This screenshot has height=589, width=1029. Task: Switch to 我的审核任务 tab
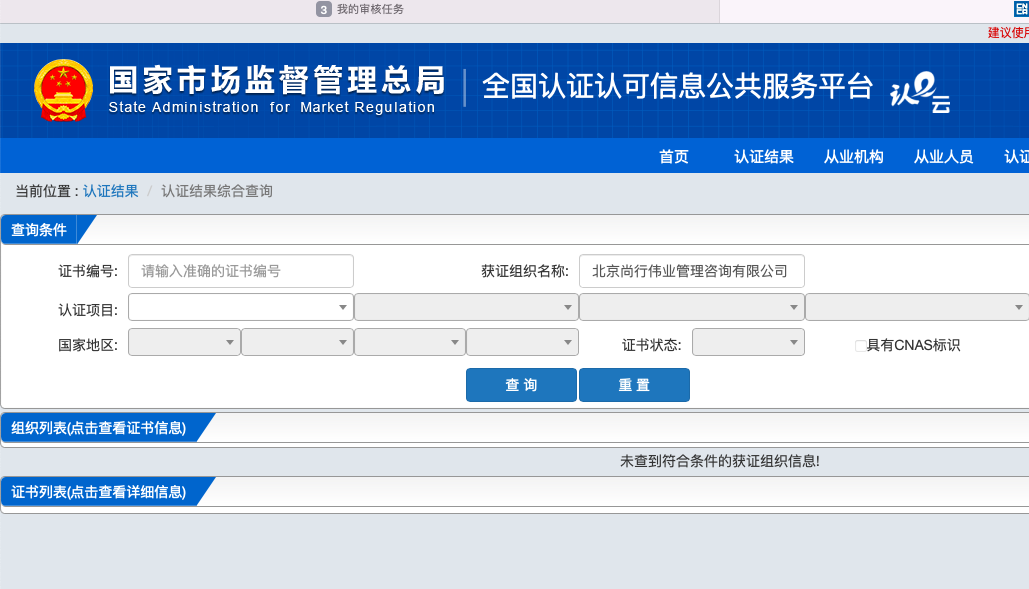[360, 9]
